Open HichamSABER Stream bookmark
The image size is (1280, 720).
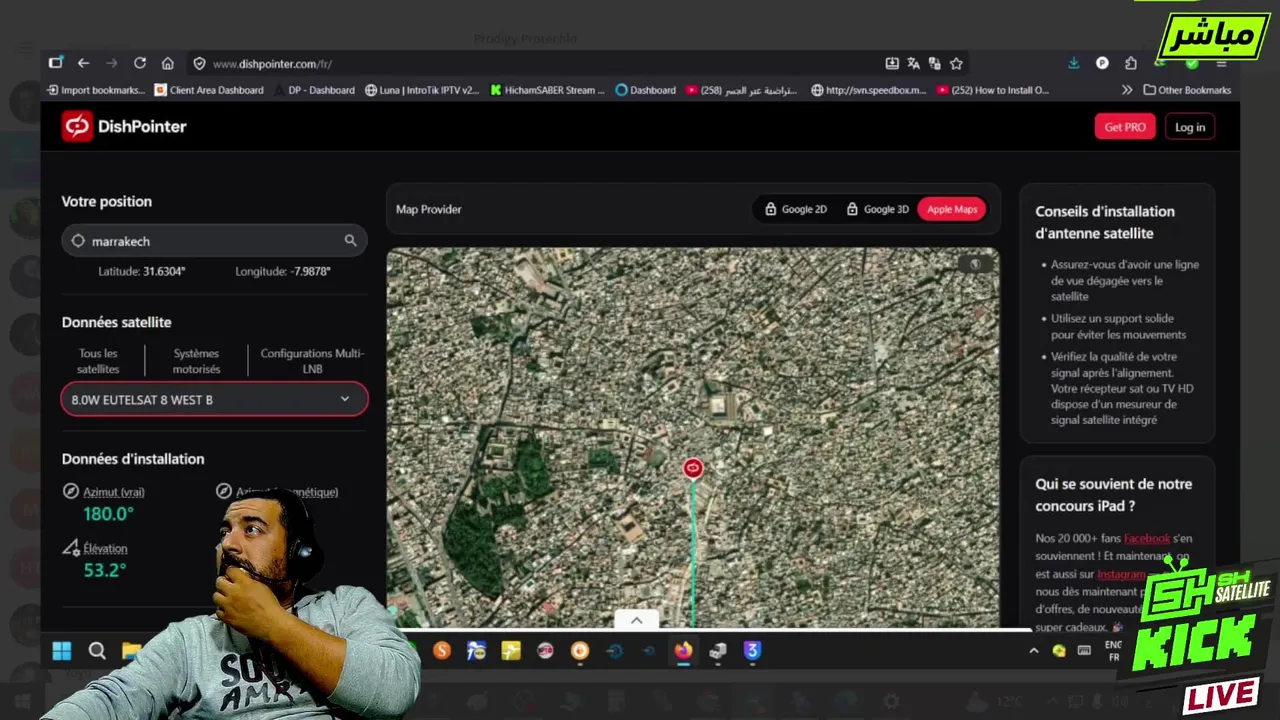click(547, 90)
